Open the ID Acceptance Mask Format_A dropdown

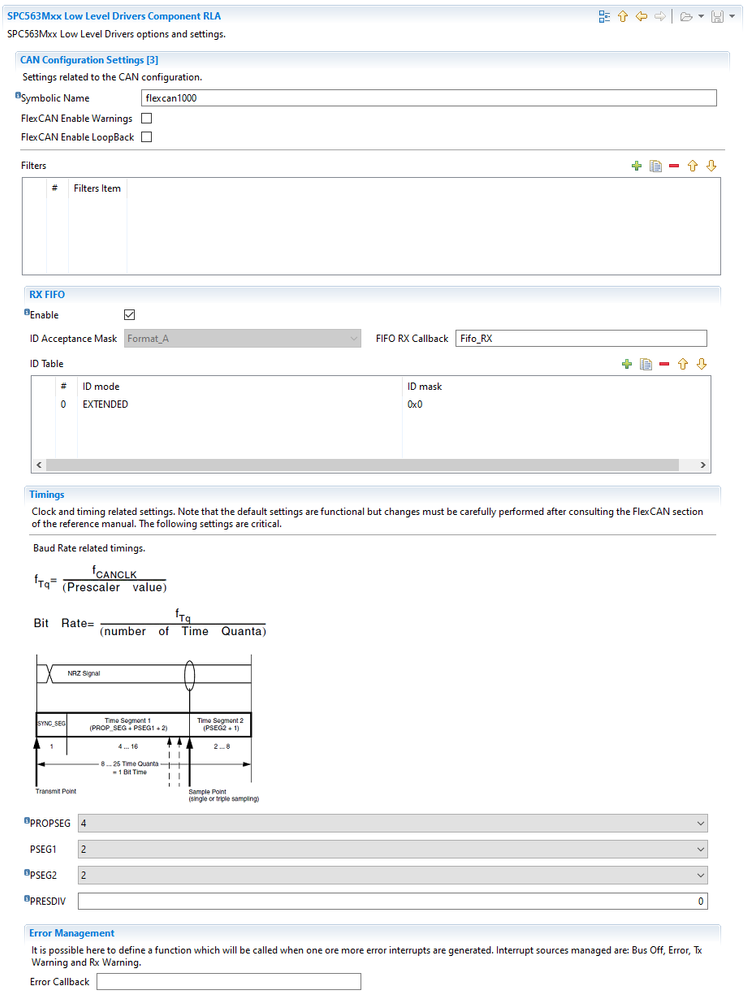click(242, 338)
